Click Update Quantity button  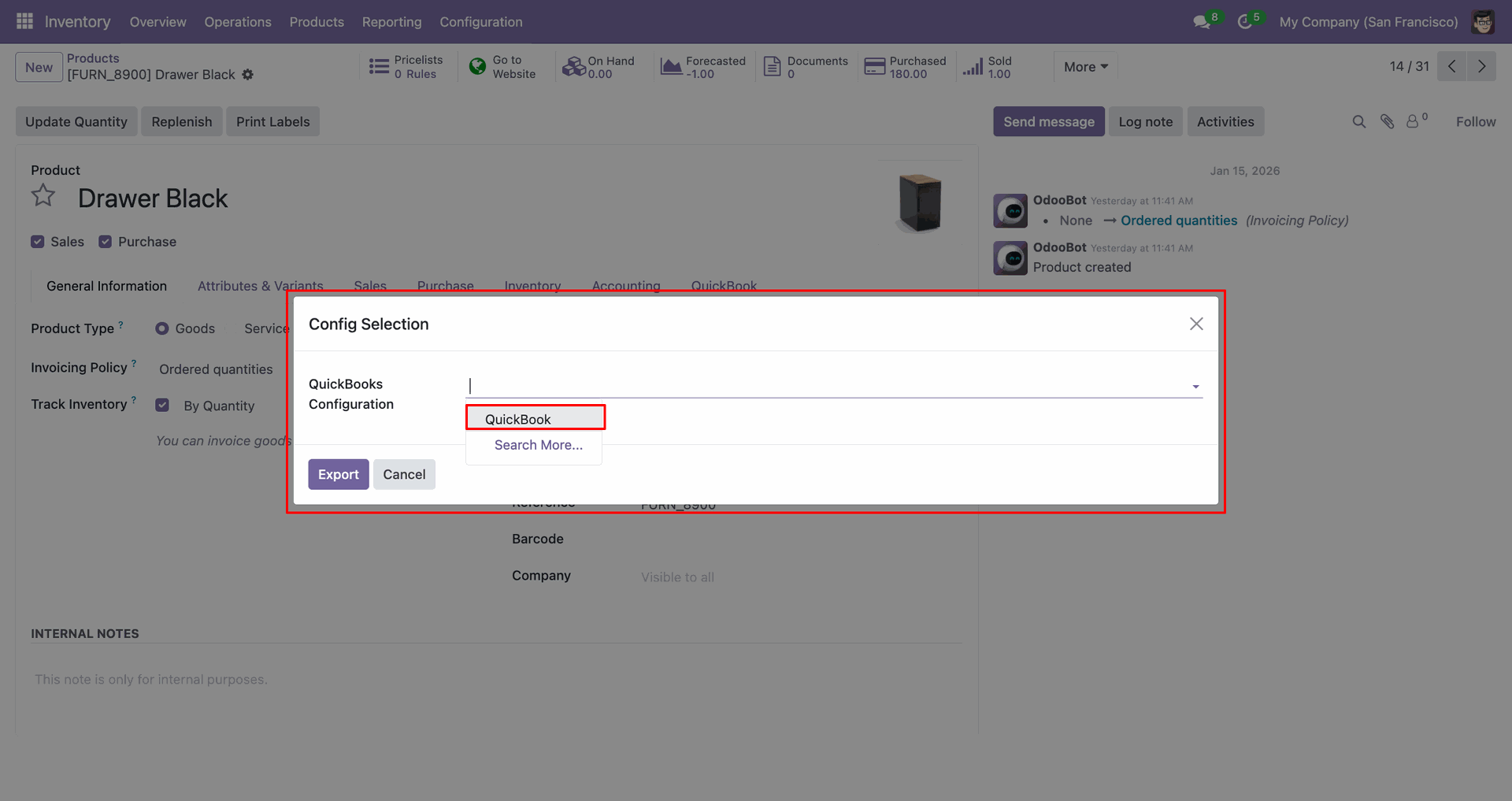coord(76,121)
